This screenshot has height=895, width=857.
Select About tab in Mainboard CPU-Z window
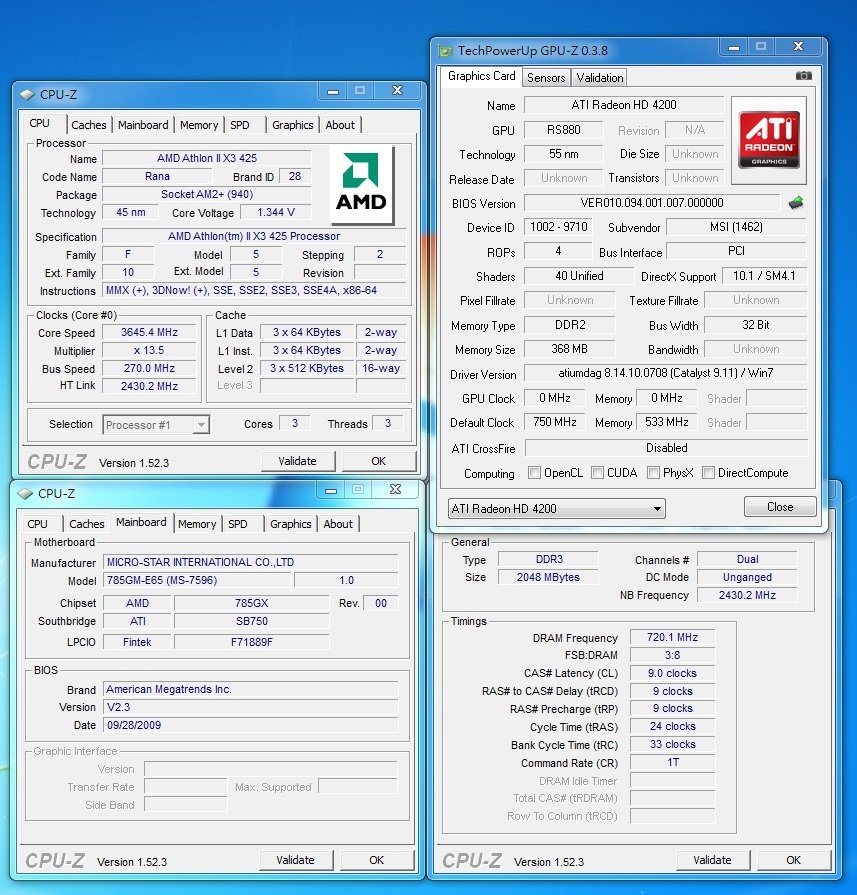coord(338,524)
